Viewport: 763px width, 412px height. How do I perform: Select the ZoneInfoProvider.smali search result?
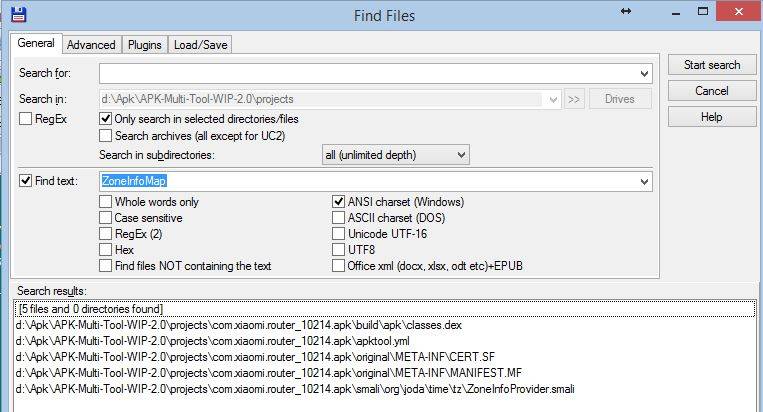click(x=295, y=389)
